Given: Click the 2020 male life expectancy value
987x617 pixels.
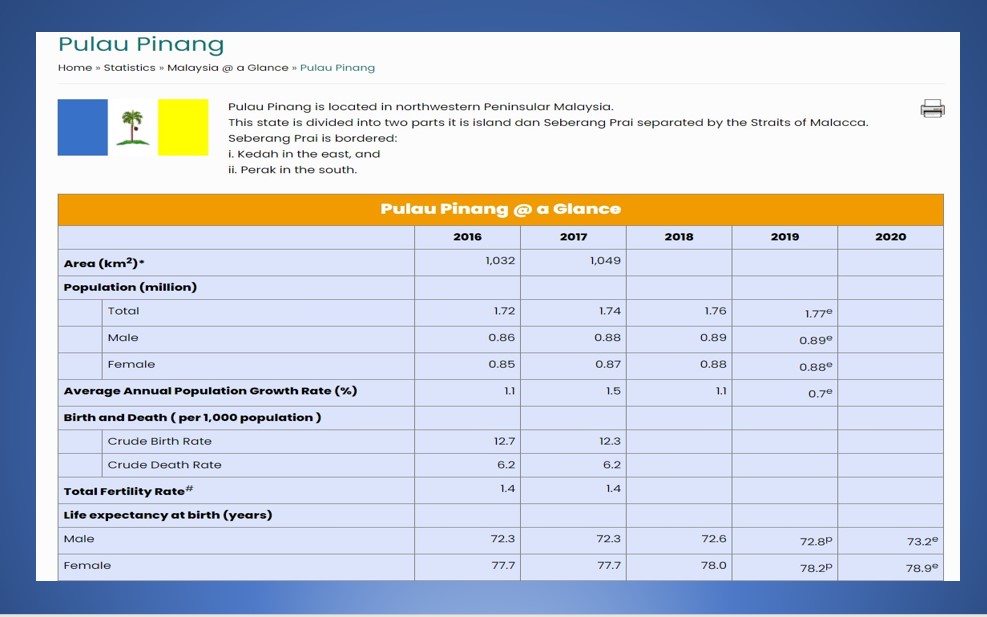Looking at the screenshot, I should point(921,541).
